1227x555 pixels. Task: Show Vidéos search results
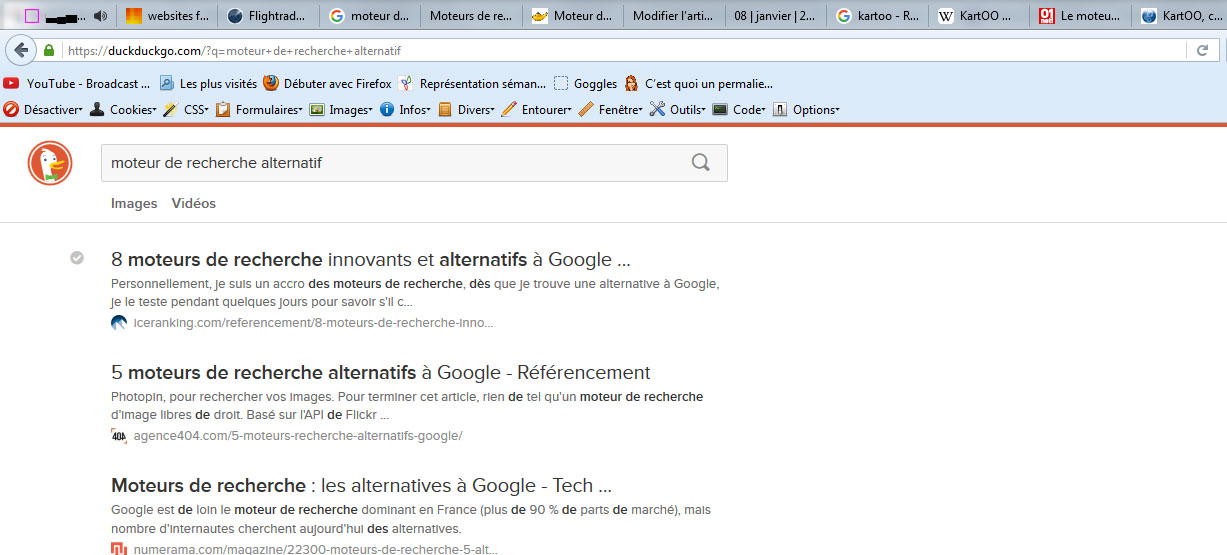(194, 203)
